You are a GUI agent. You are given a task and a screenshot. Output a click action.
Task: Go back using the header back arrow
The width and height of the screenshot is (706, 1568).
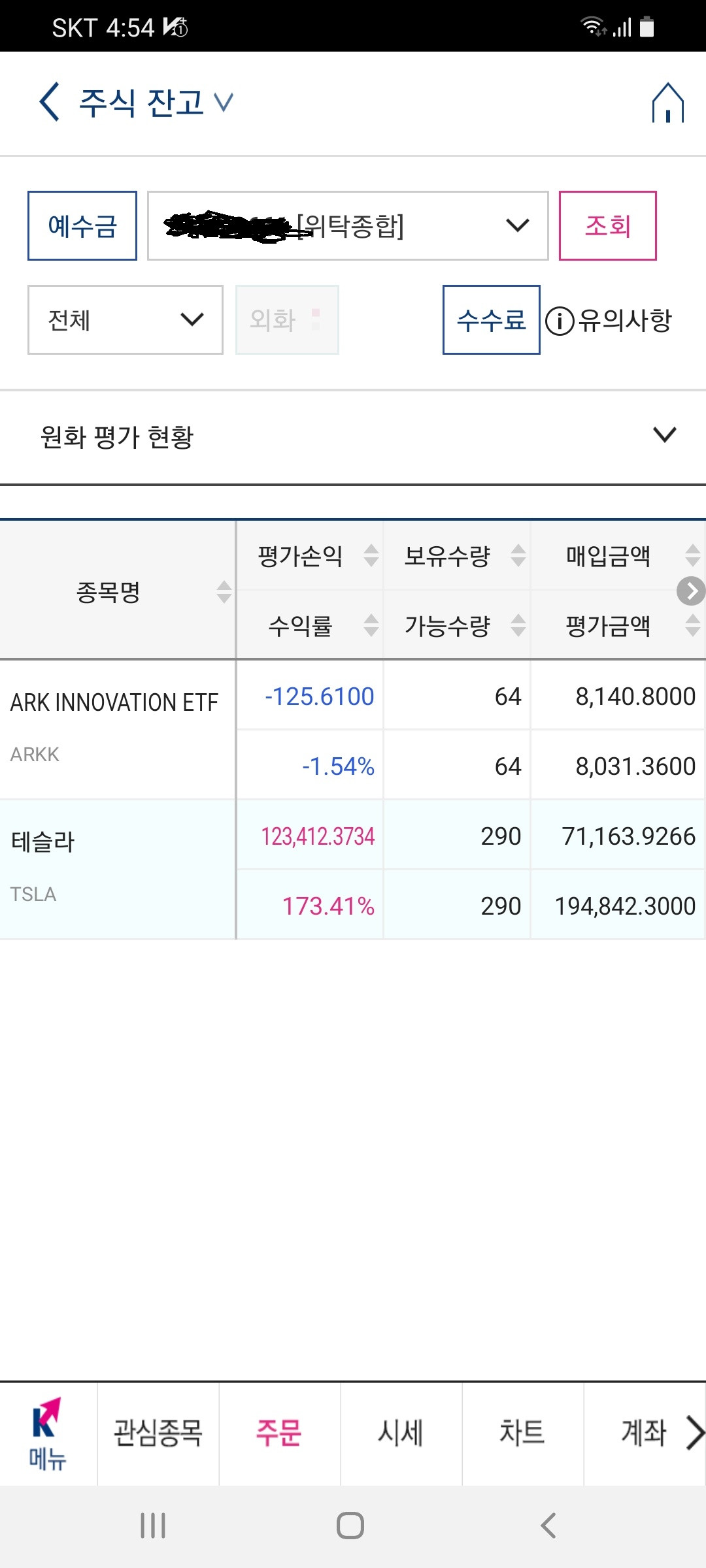click(49, 102)
